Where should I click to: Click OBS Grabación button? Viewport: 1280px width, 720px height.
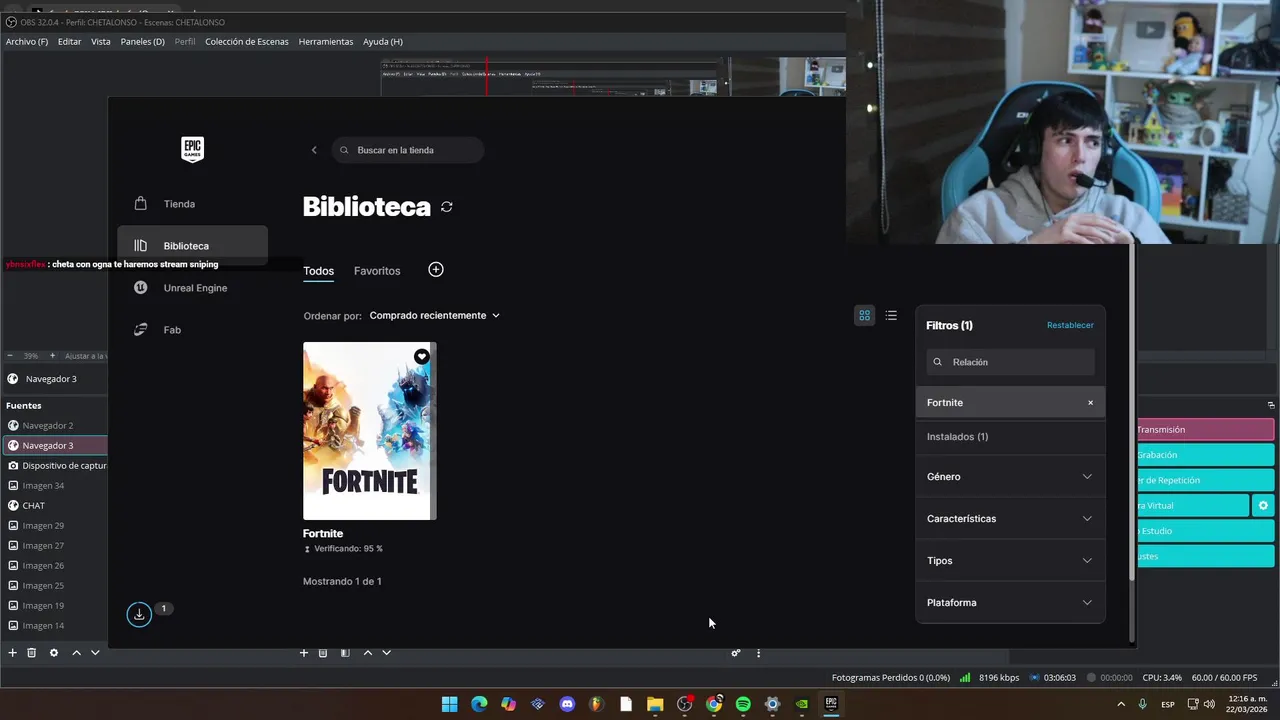pos(1205,455)
